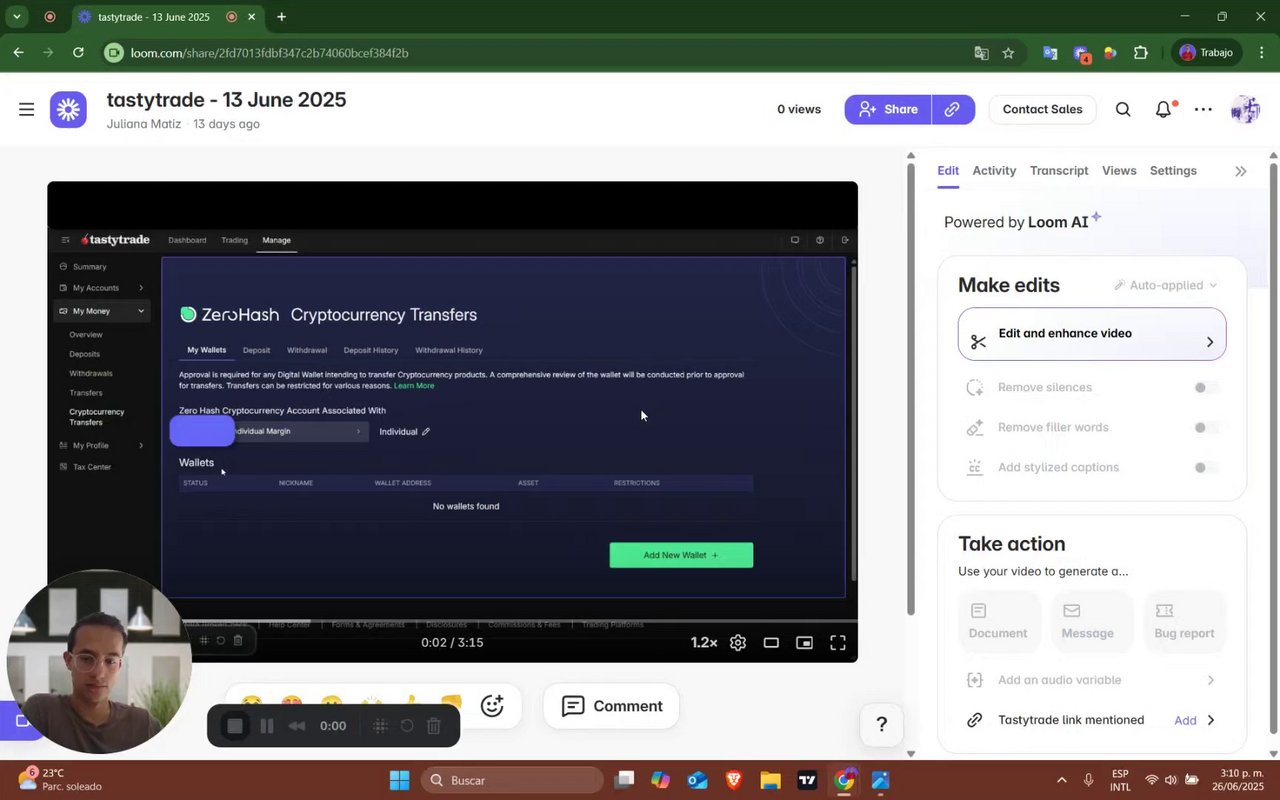Switch to the Settings tab

coord(1173,171)
